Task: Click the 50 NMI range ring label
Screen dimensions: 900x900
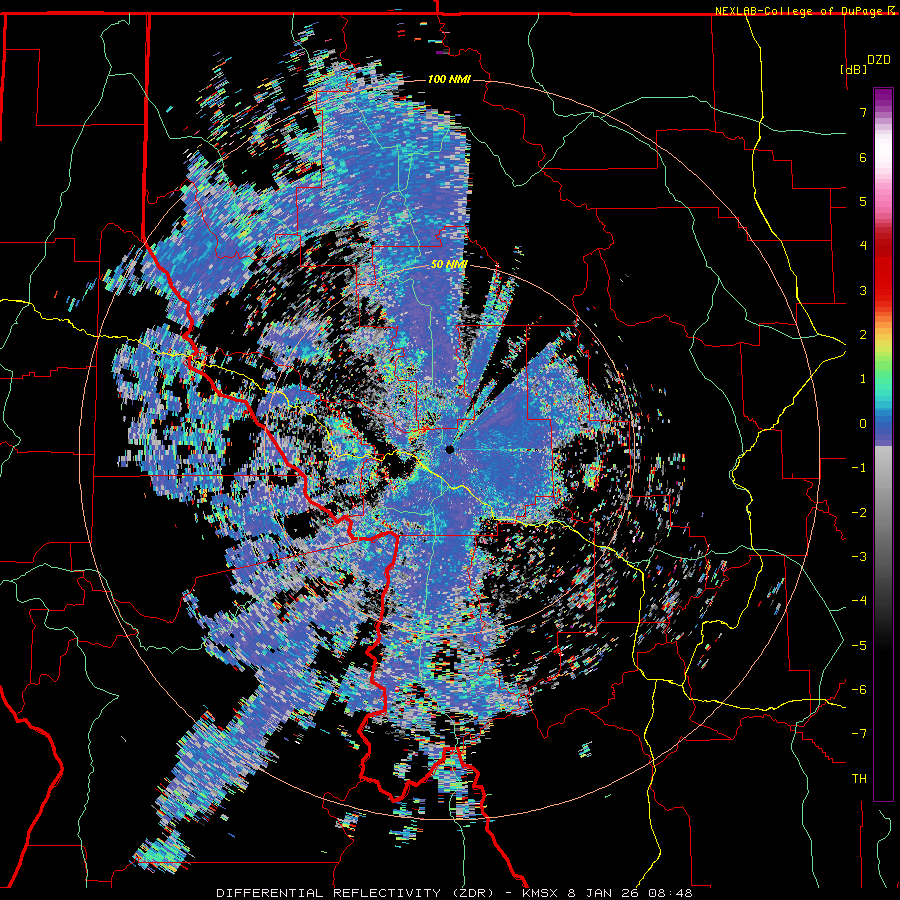Action: (449, 264)
